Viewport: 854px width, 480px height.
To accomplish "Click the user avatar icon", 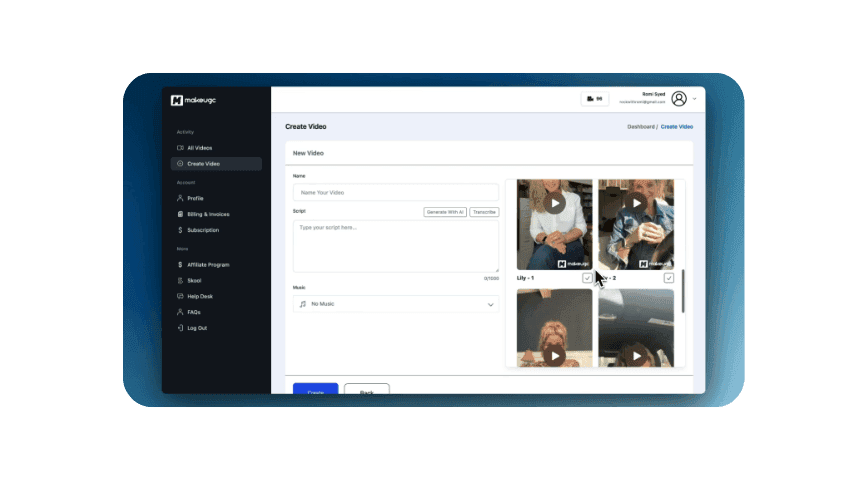I will (x=679, y=99).
